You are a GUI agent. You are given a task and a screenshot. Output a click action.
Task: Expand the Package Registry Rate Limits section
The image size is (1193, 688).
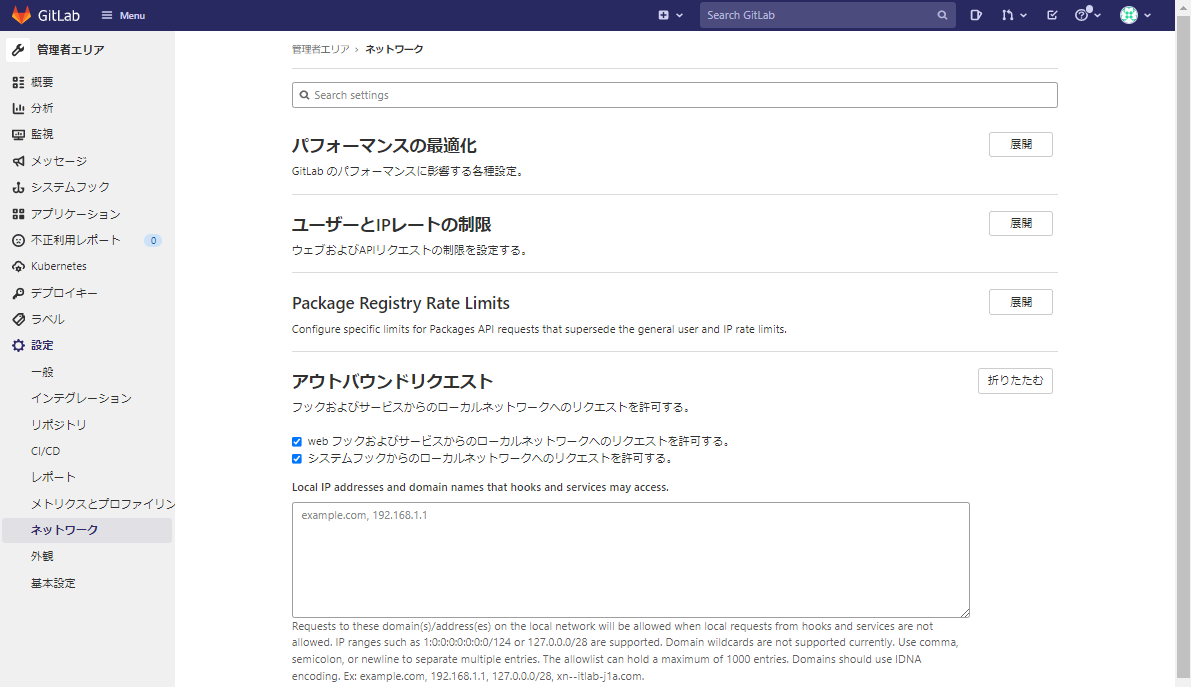pyautogui.click(x=1020, y=301)
